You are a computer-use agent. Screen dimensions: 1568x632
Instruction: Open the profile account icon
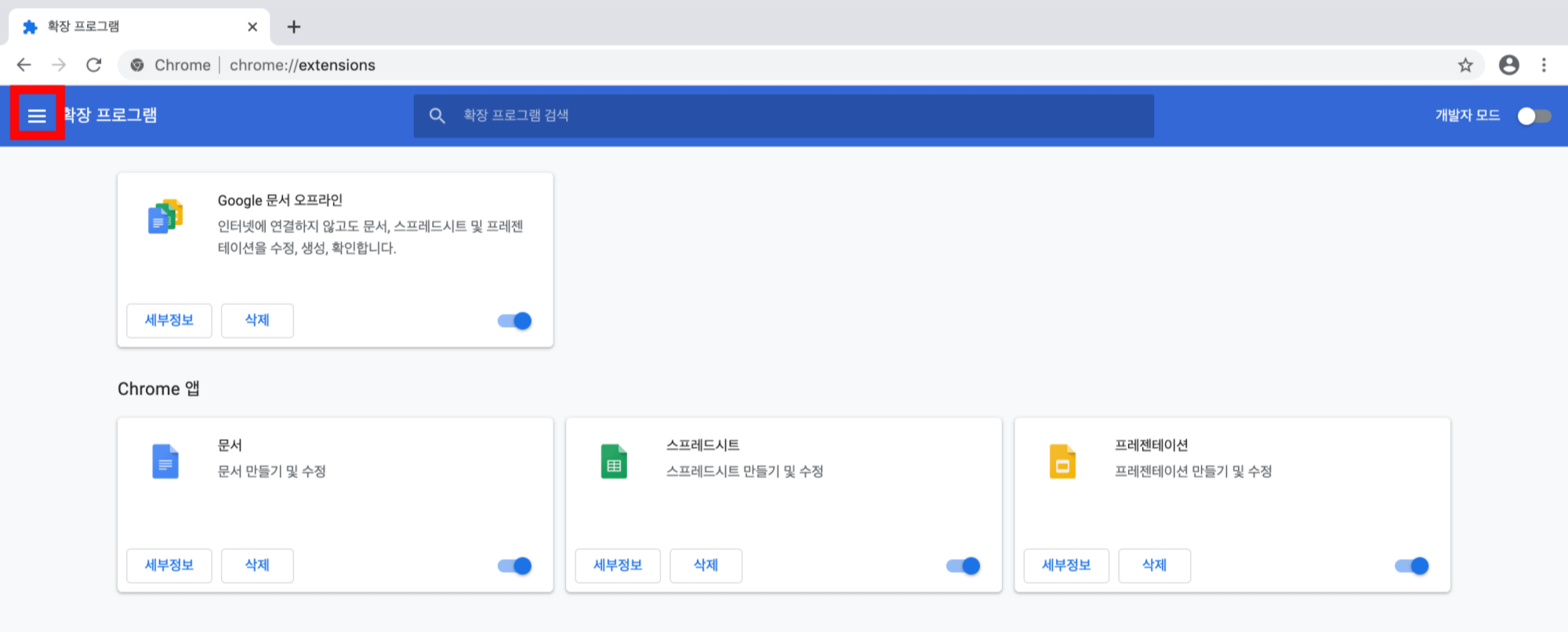[1509, 65]
